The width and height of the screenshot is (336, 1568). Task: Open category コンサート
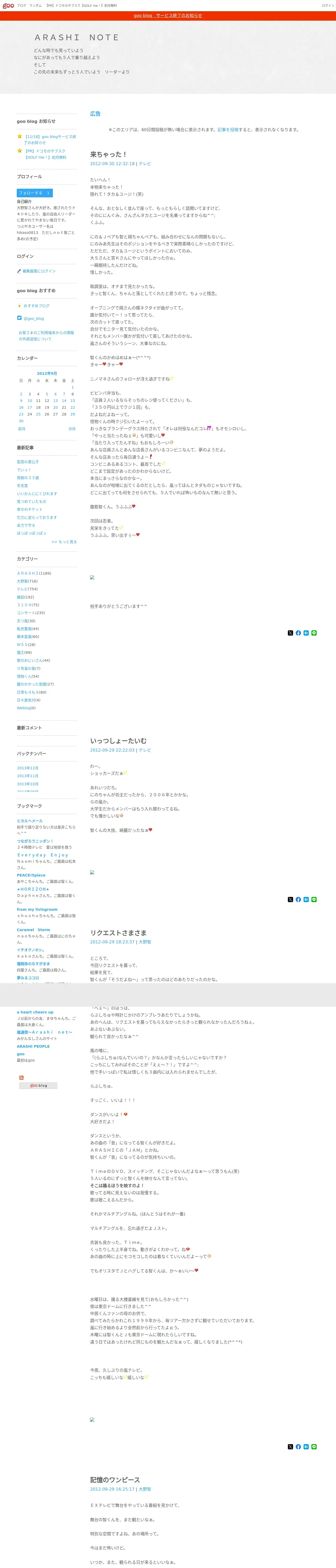26,613
